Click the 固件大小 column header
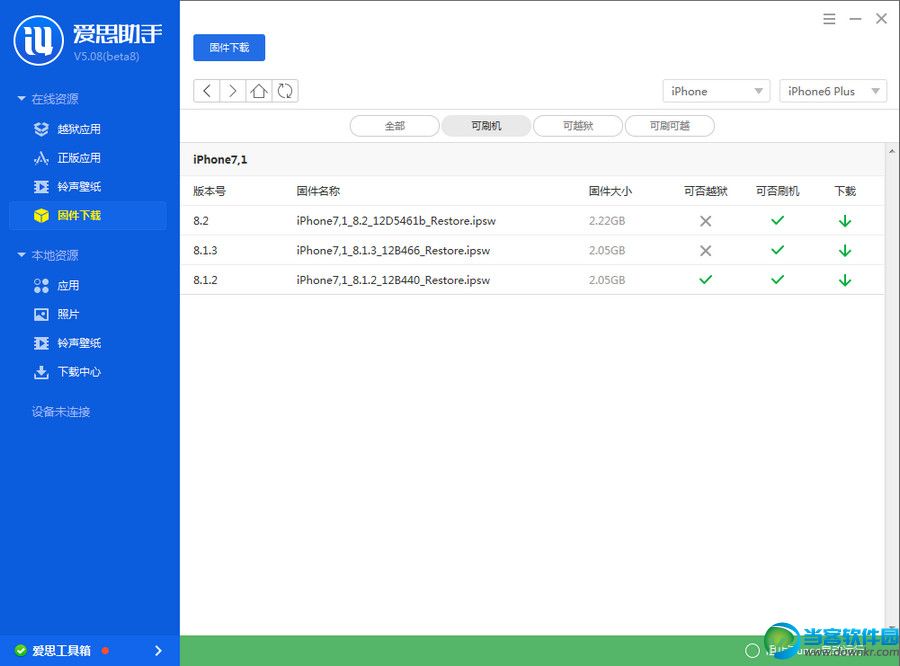Screen dimensions: 900x666 610,191
